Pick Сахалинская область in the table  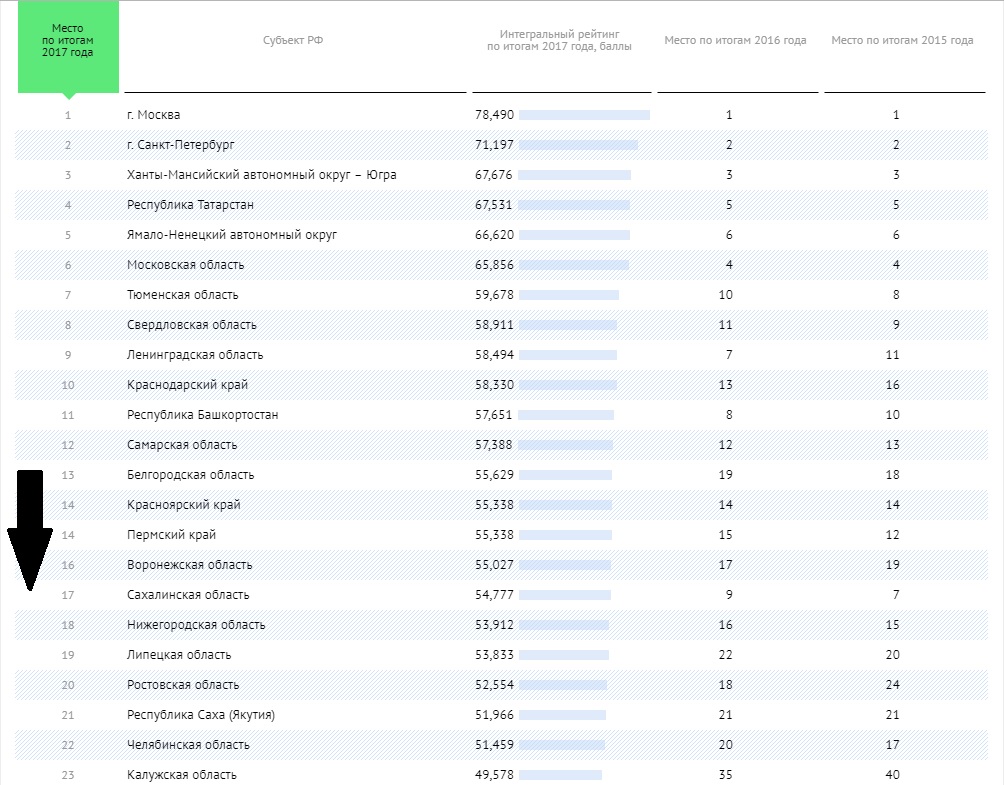tap(188, 595)
